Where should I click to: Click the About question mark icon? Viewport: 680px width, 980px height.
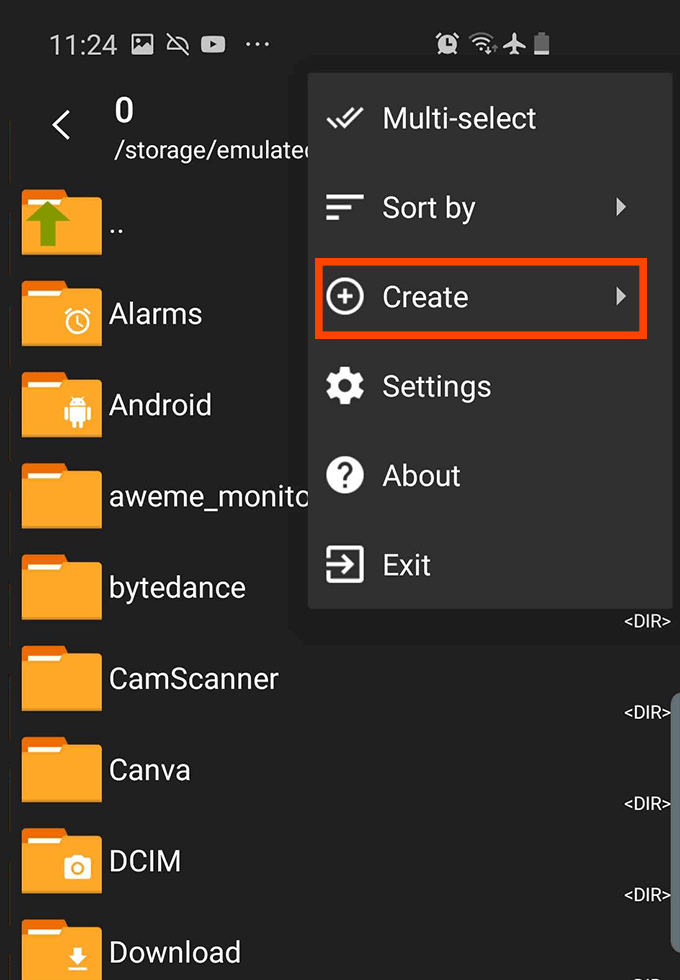(344, 475)
